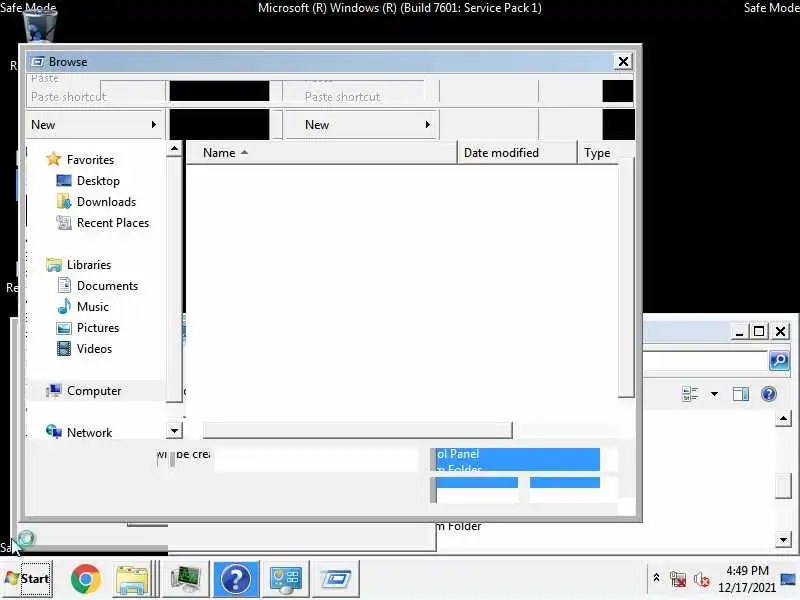Select Recent Places in navigation pane

tap(113, 222)
